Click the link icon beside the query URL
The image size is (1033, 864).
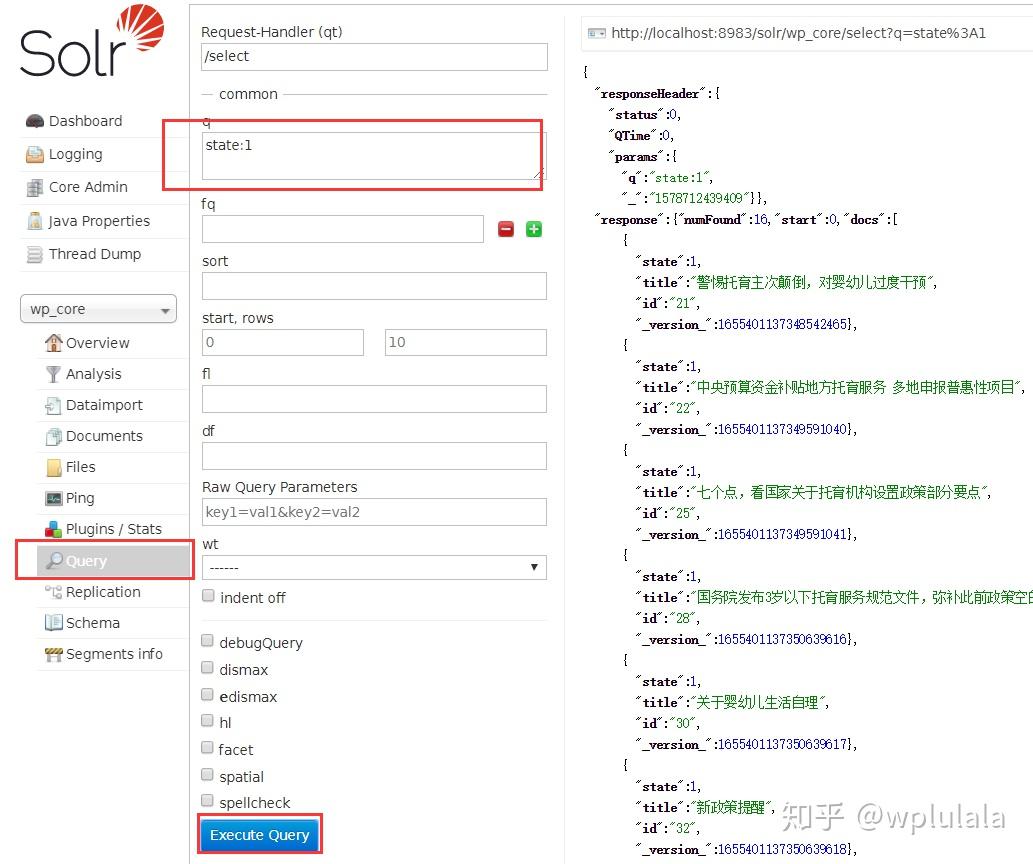pos(596,34)
